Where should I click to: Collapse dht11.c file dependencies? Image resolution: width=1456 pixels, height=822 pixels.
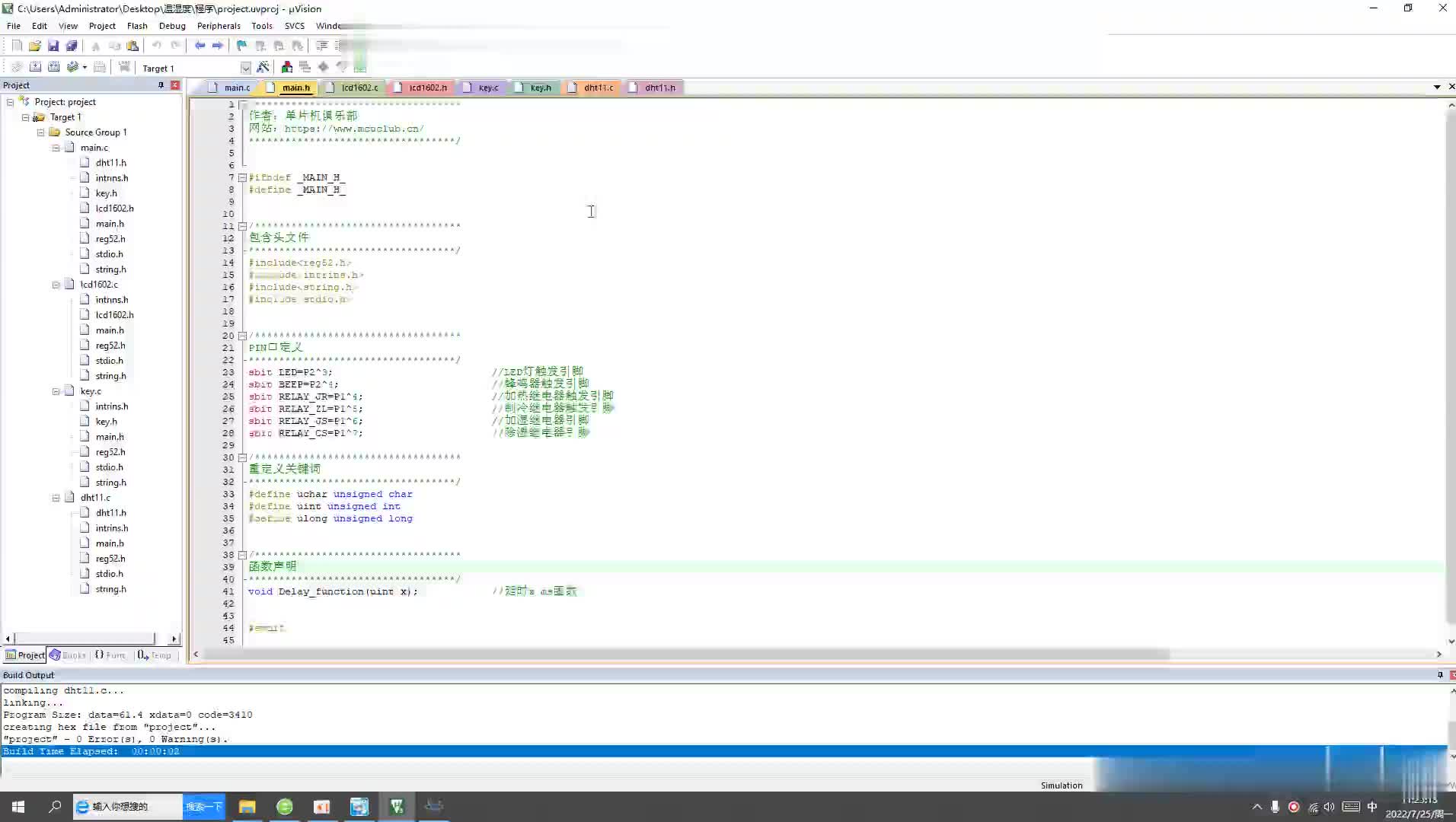point(56,498)
